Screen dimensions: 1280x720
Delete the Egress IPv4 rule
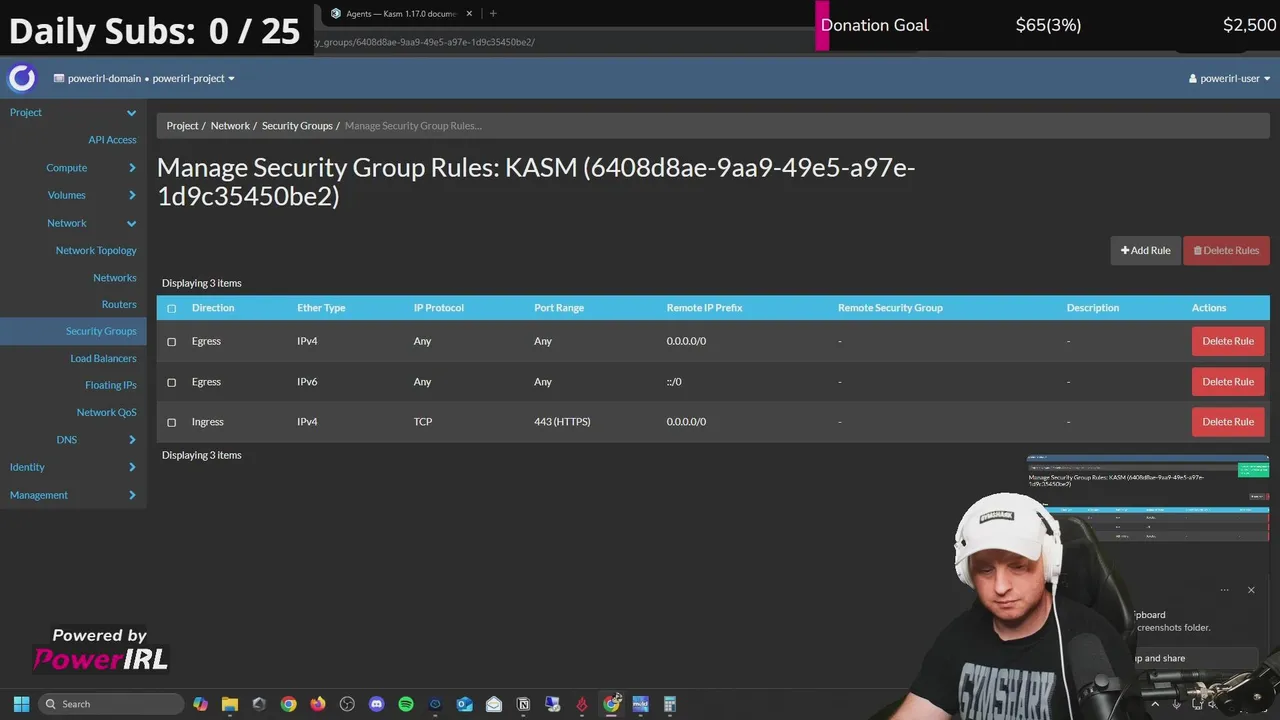(1228, 341)
